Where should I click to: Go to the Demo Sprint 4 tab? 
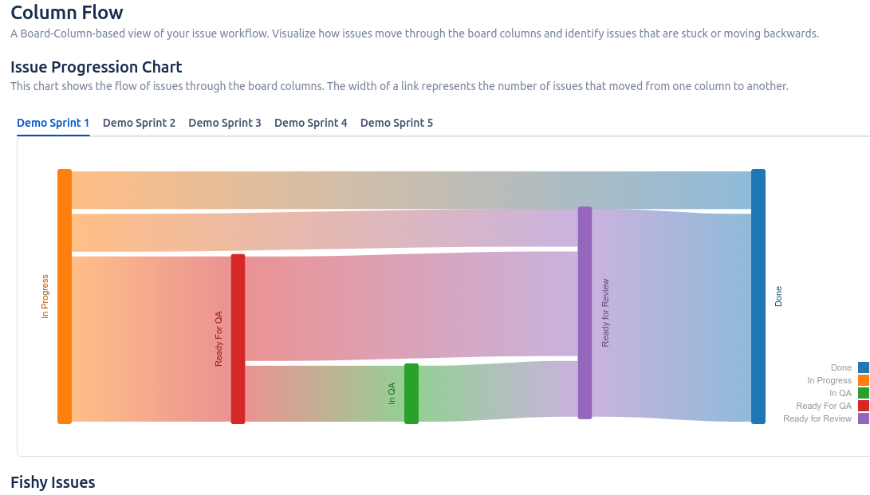311,123
